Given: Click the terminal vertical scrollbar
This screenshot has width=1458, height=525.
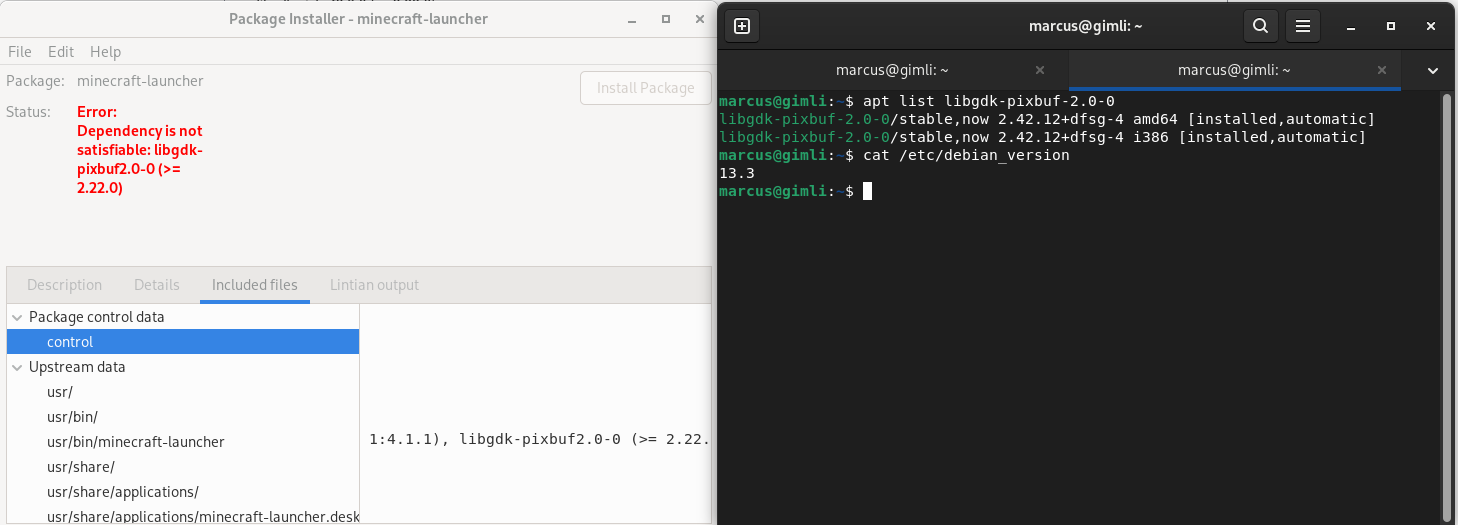Looking at the screenshot, I should [x=1446, y=300].
